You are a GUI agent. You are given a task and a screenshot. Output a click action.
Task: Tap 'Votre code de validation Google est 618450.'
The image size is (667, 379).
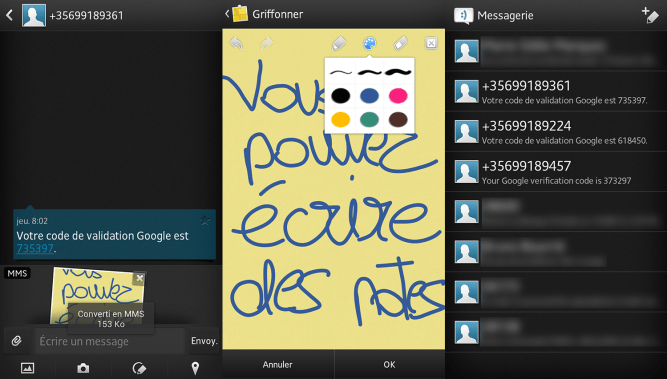[564, 140]
